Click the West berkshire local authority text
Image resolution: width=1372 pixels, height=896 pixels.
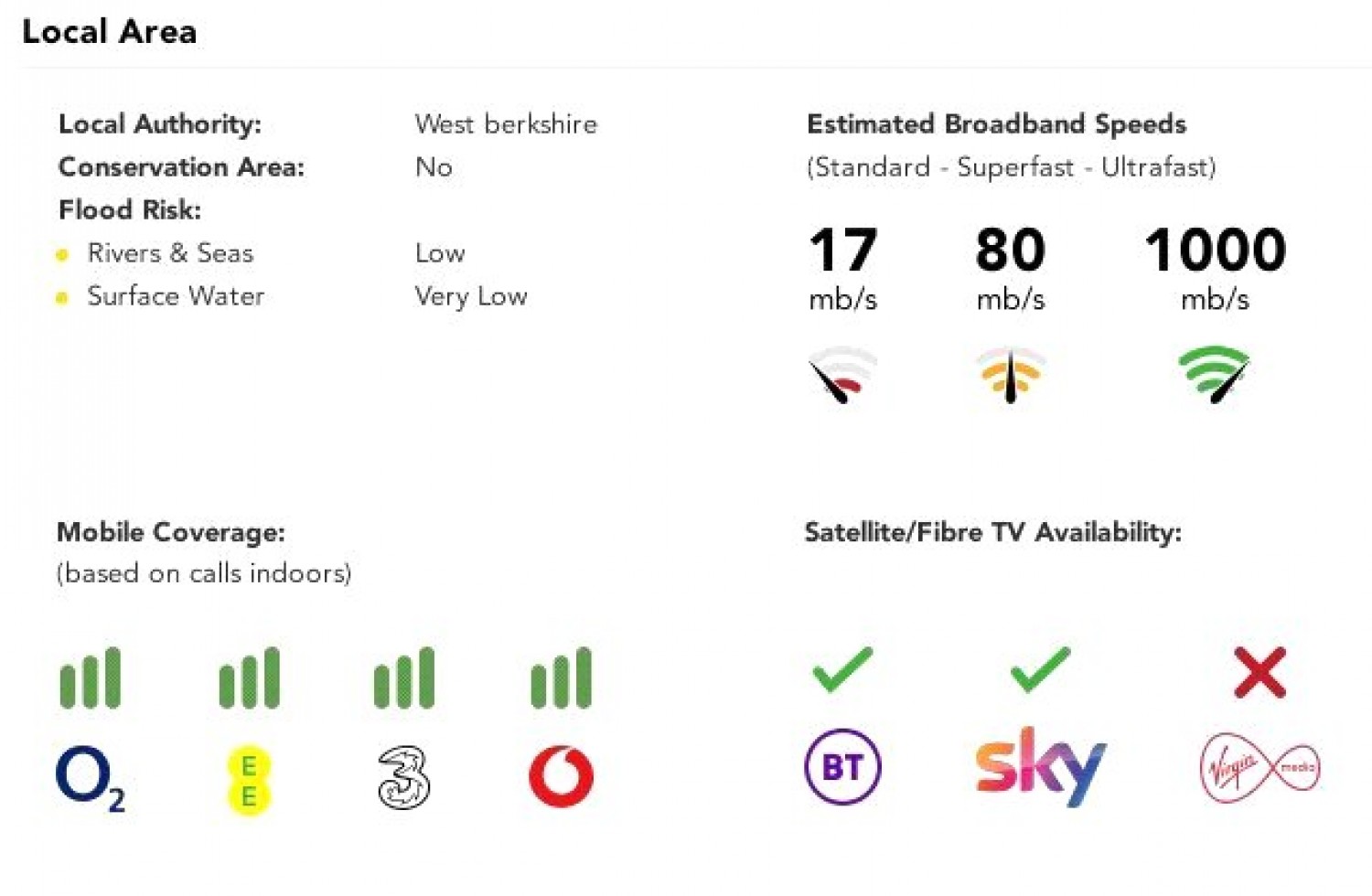(x=506, y=124)
